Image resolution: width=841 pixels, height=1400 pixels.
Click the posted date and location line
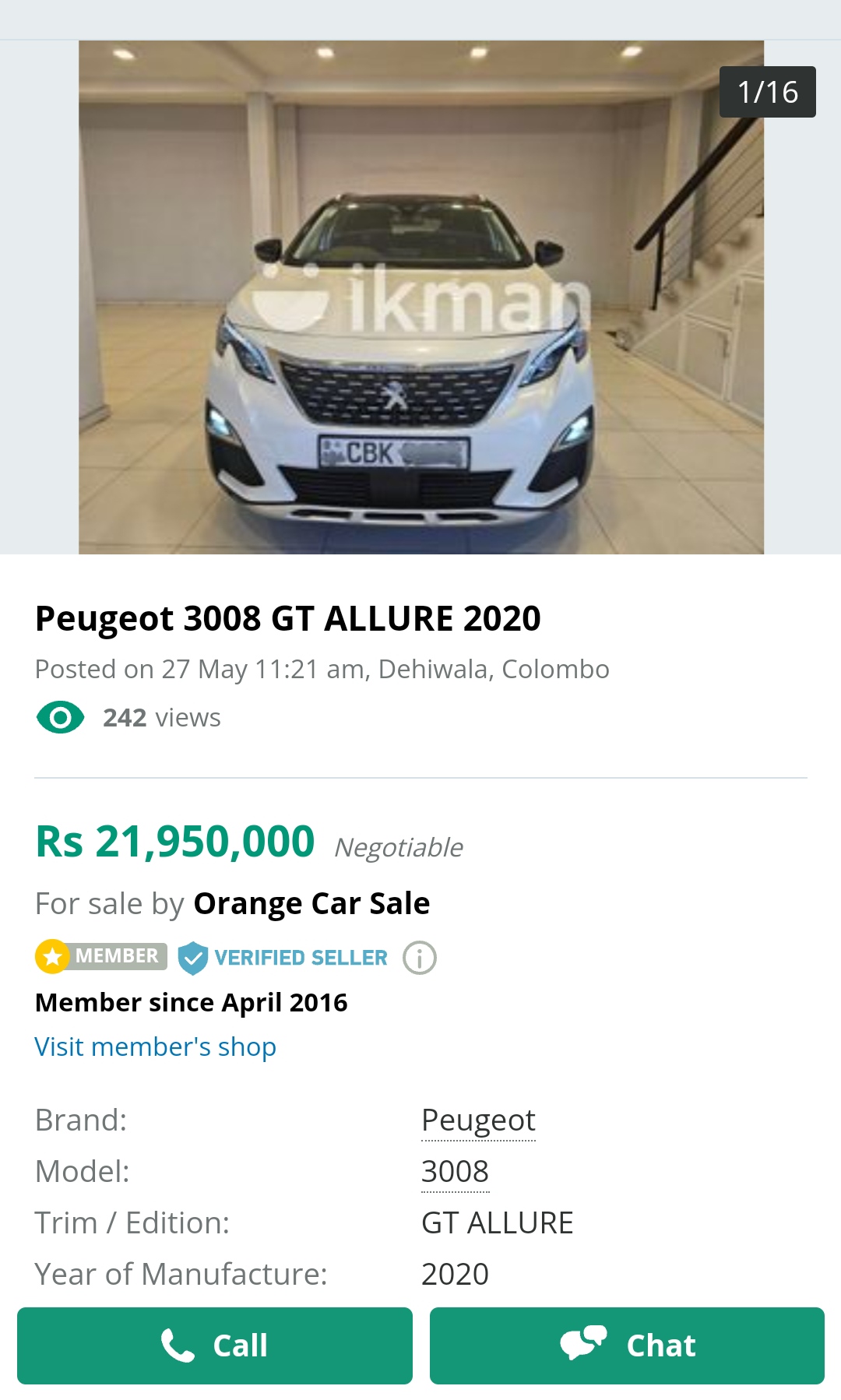tap(322, 670)
